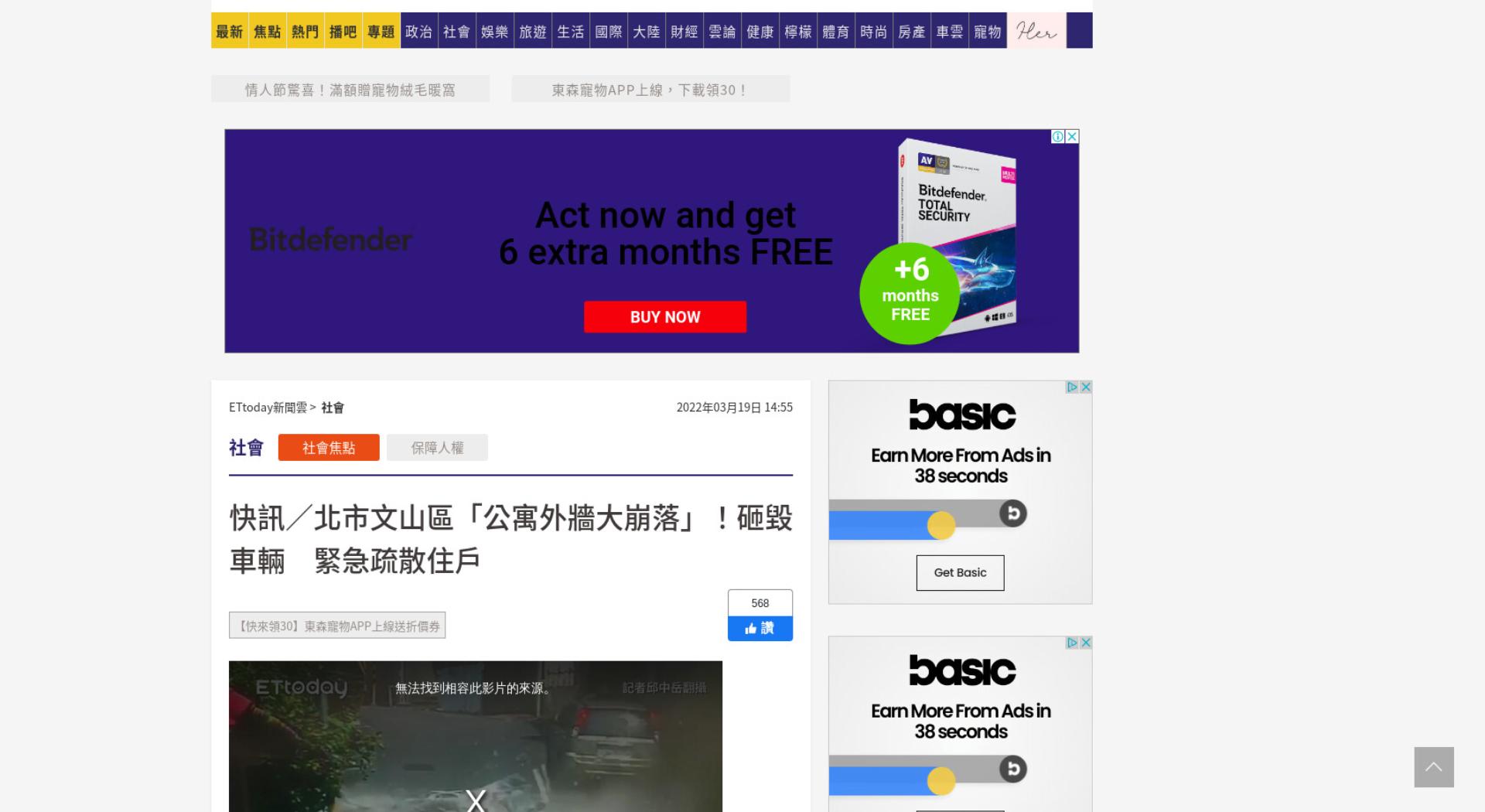
Task: Go to 雲論 section
Action: coord(722,31)
